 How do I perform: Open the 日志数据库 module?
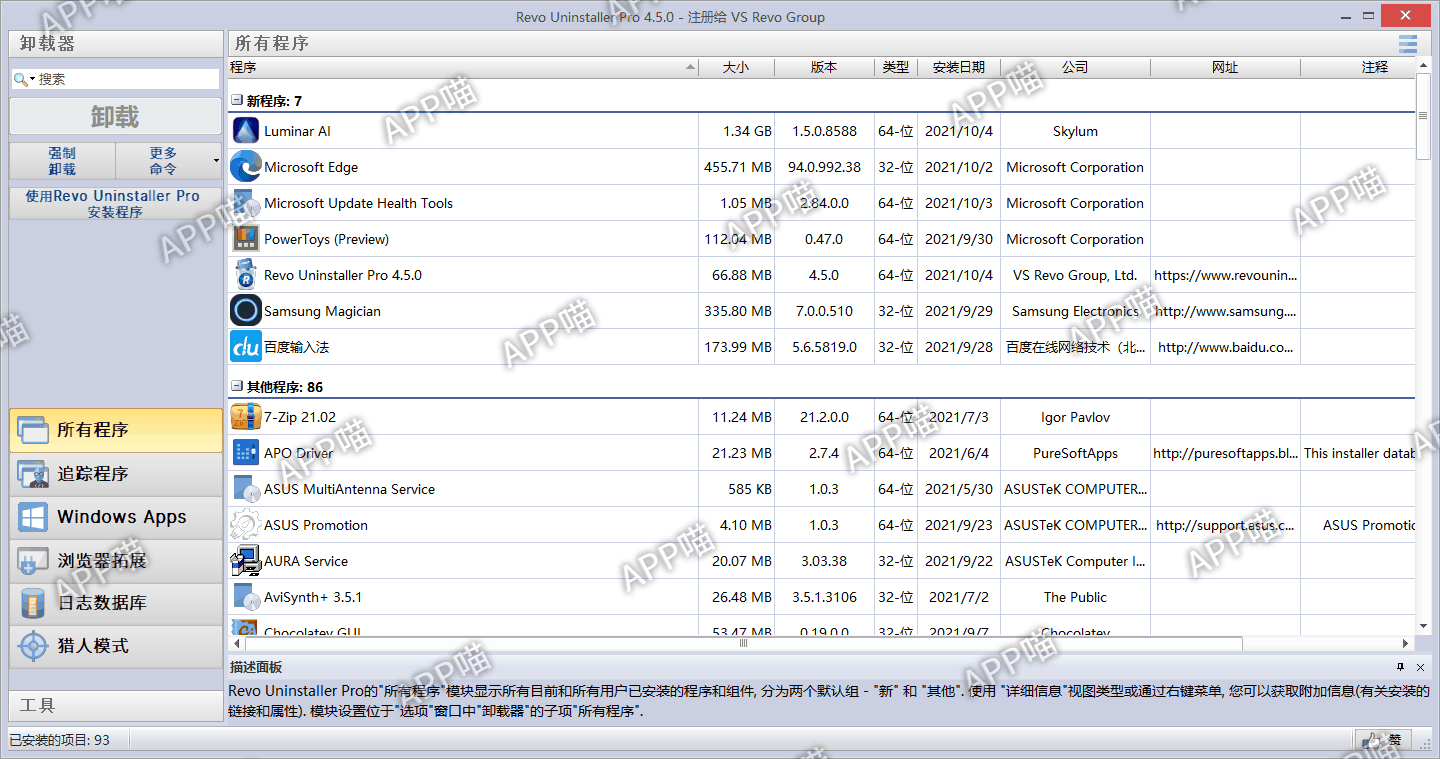116,603
